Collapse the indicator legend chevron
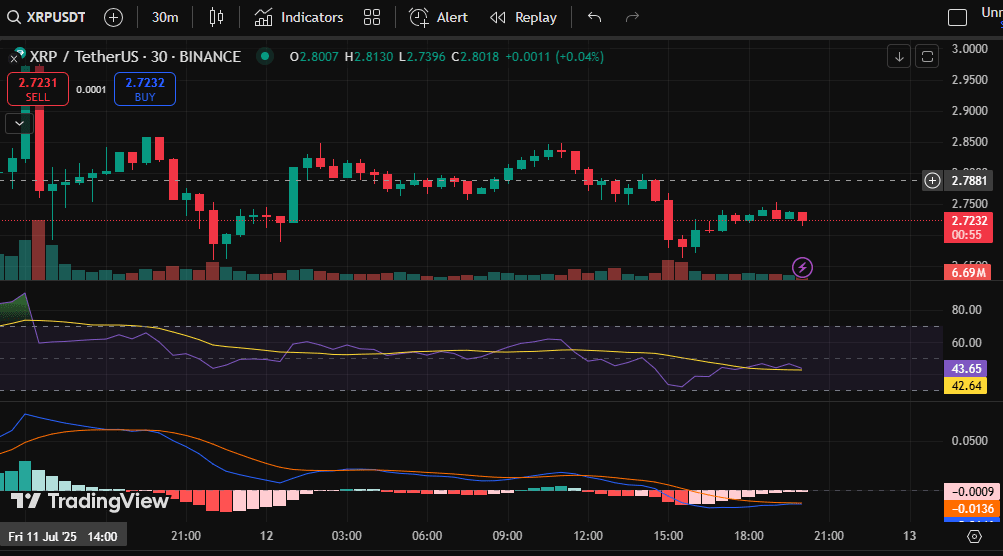 19,123
